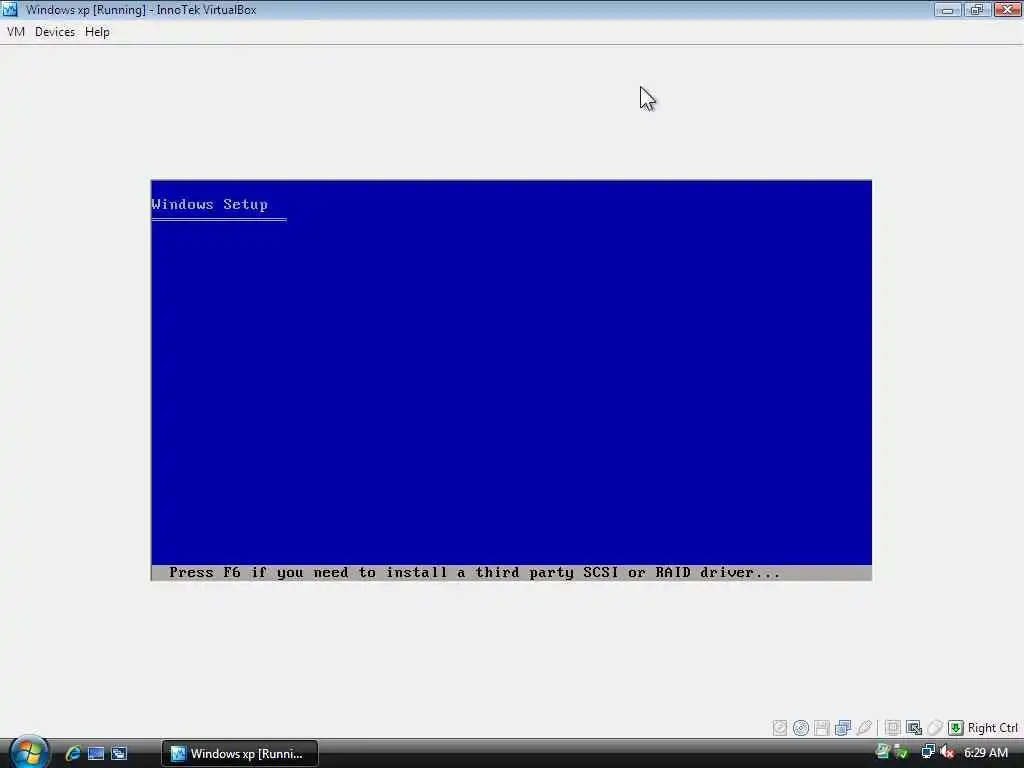This screenshot has width=1024, height=768.
Task: Minimize the VirtualBox window
Action: [x=948, y=10]
